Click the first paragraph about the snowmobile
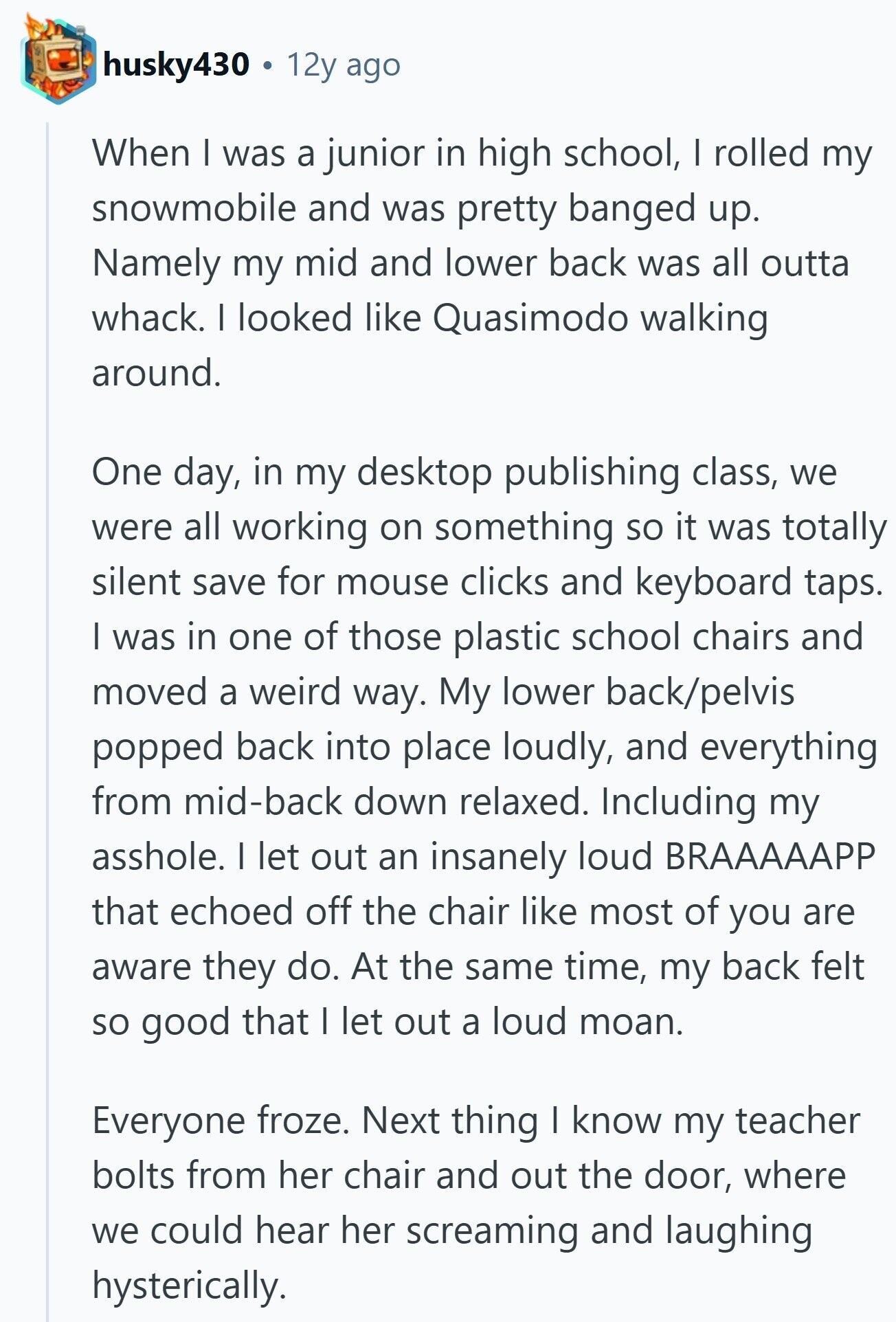 pos(482,262)
